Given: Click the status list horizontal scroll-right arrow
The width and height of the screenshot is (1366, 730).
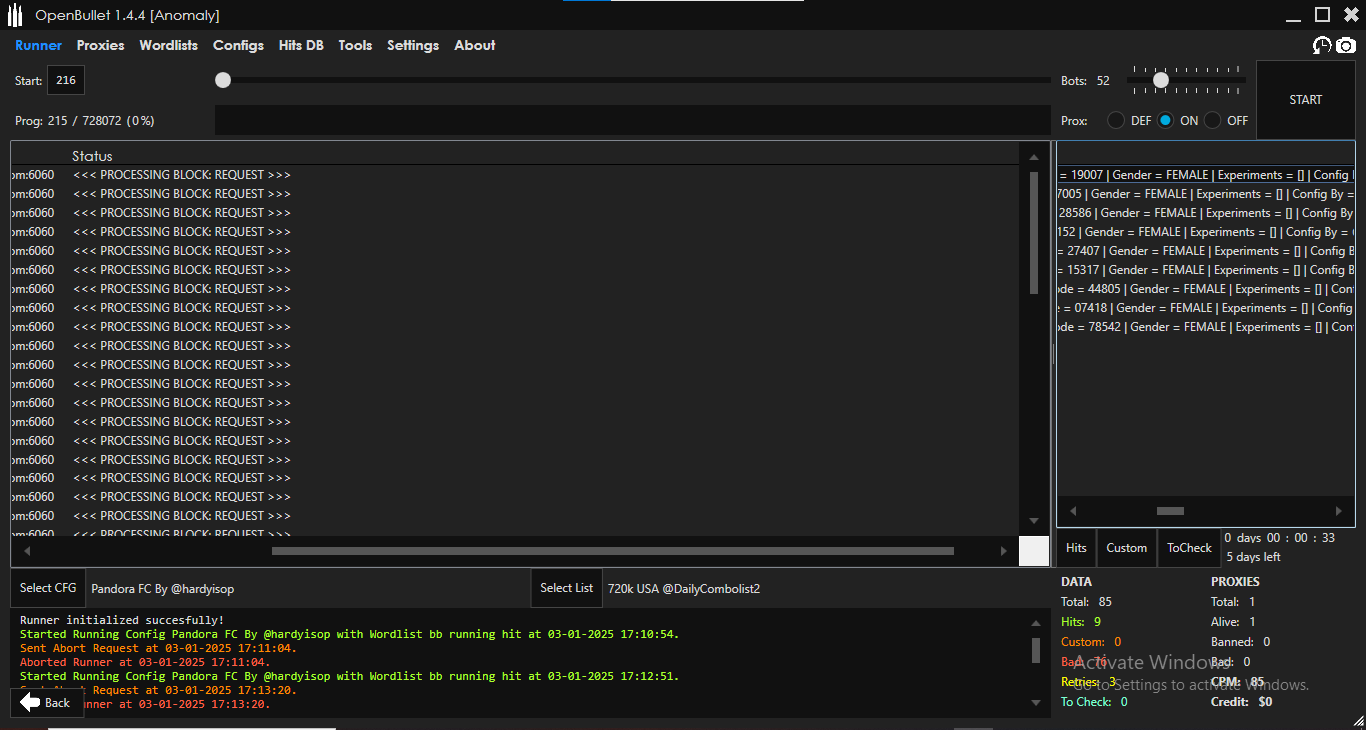Looking at the screenshot, I should coord(1003,551).
